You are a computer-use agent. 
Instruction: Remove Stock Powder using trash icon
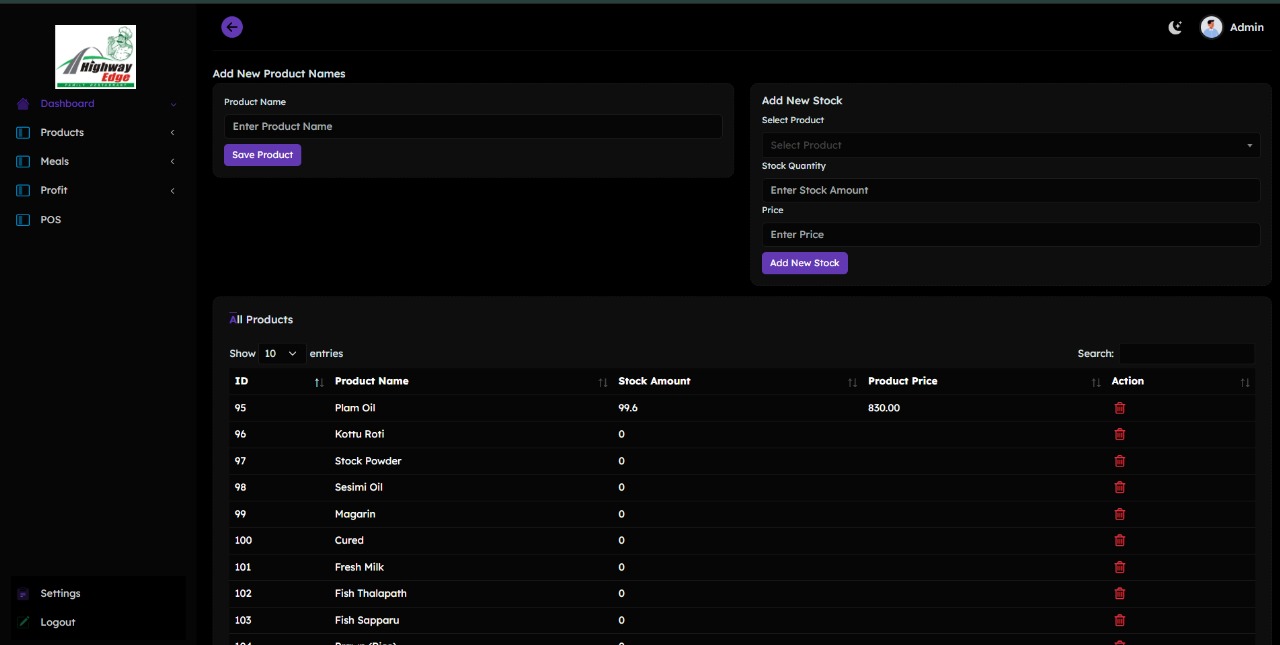point(1119,461)
